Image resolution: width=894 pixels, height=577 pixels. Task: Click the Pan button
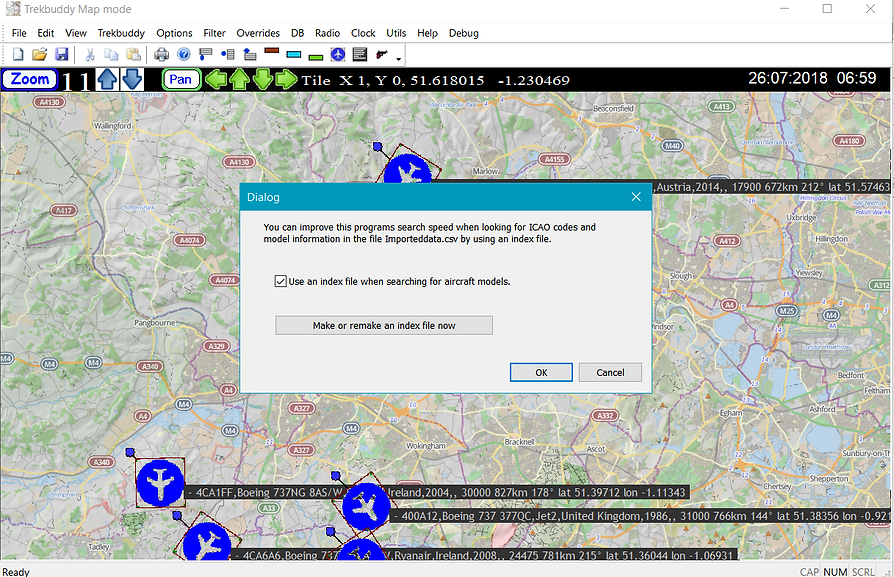(181, 80)
